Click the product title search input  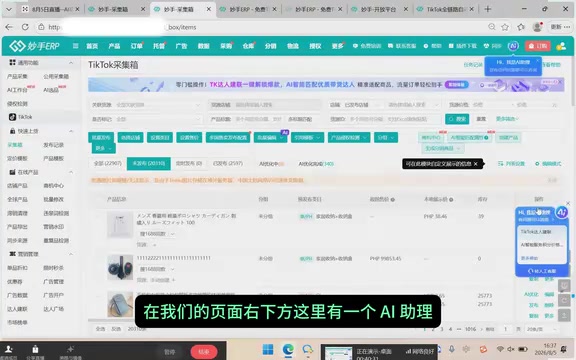point(258,119)
